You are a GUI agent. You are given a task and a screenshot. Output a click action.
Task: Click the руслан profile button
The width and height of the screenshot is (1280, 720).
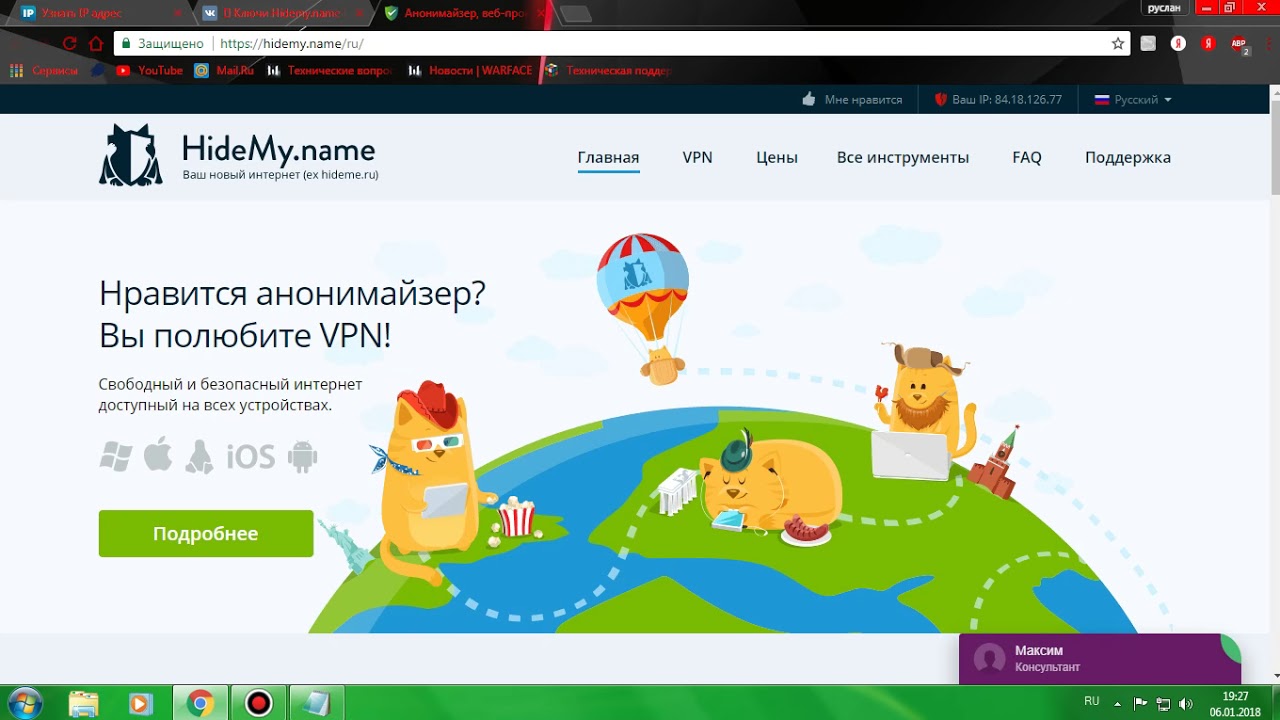1164,8
